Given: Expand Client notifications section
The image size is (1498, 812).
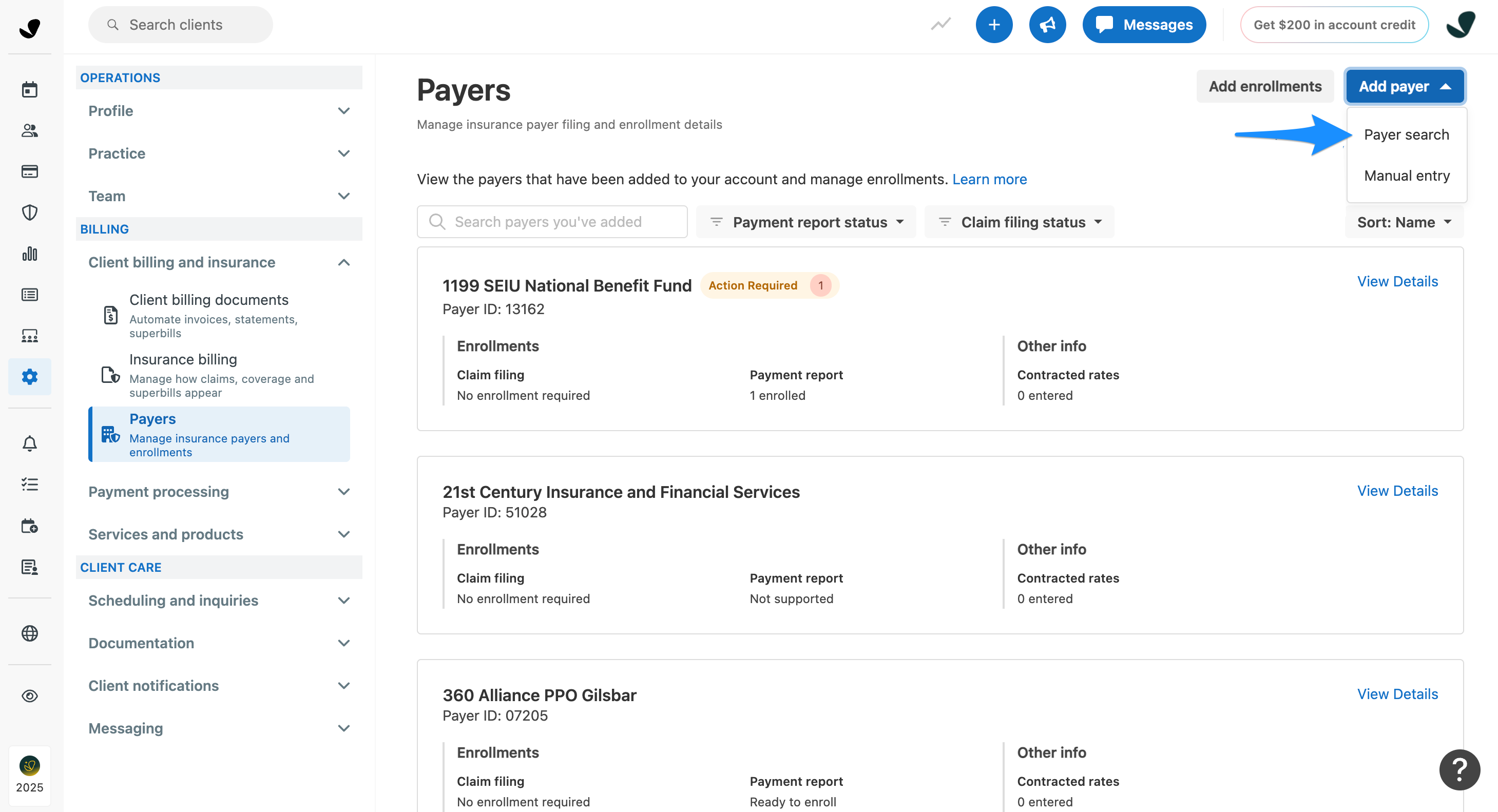Looking at the screenshot, I should coord(219,686).
